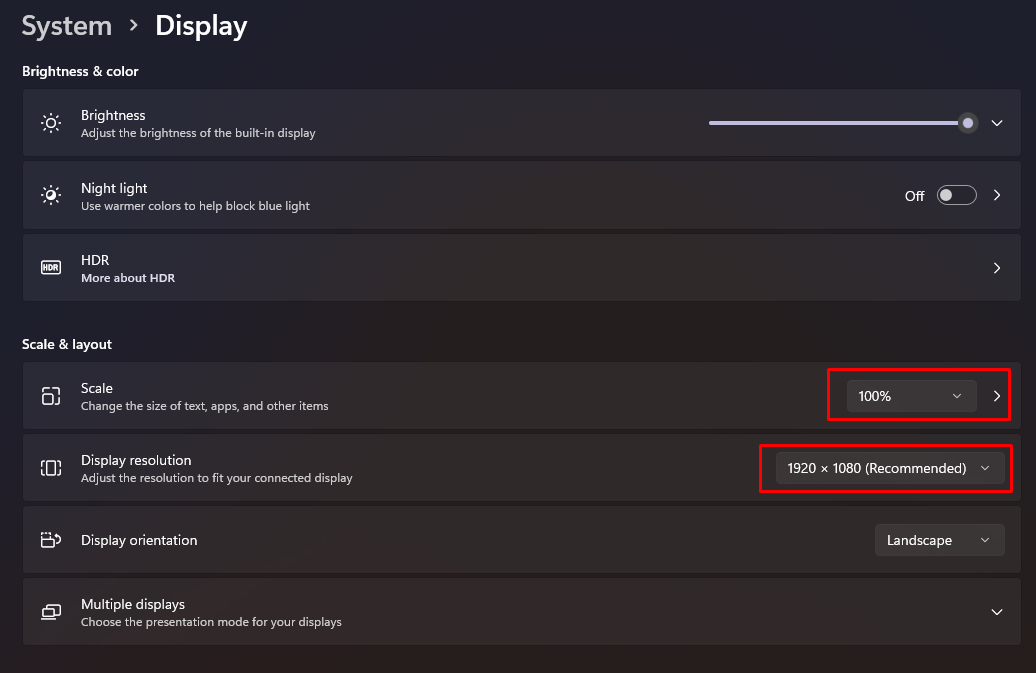Click the Display breadcrumb title
This screenshot has width=1036, height=673.
pyautogui.click(x=200, y=25)
